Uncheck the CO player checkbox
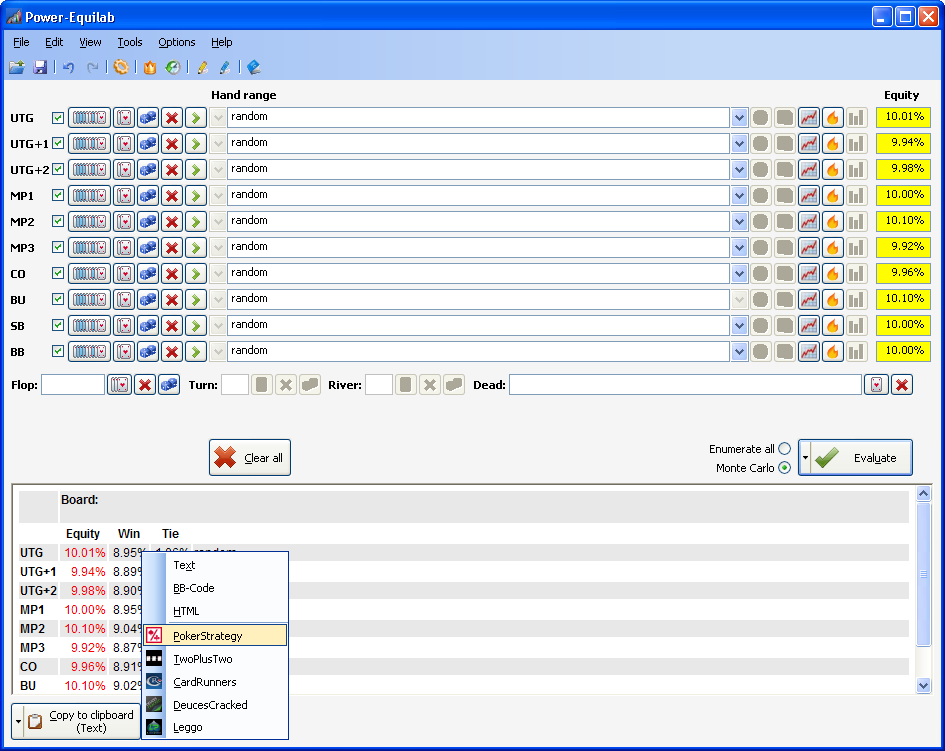The image size is (945, 751). click(58, 273)
